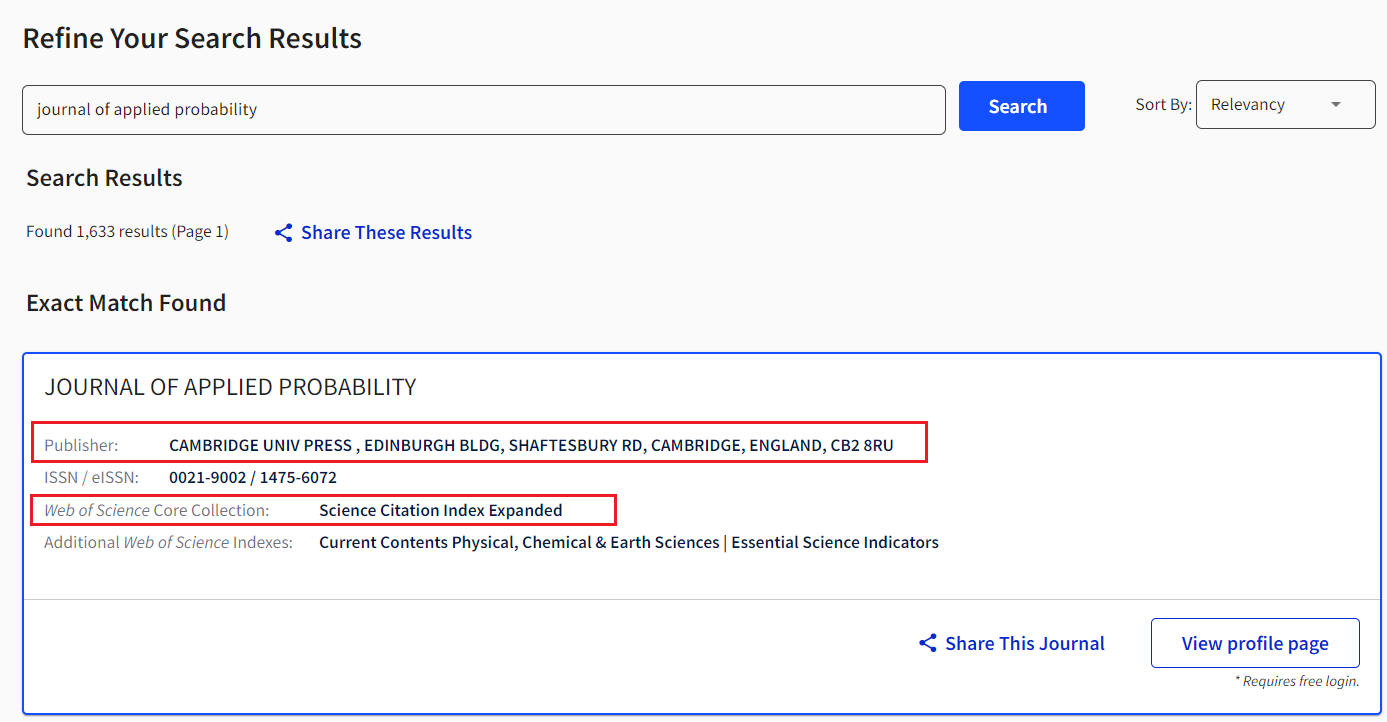Click the Share This Journal link text
Viewport: 1387px width, 722px height.
coord(1024,643)
